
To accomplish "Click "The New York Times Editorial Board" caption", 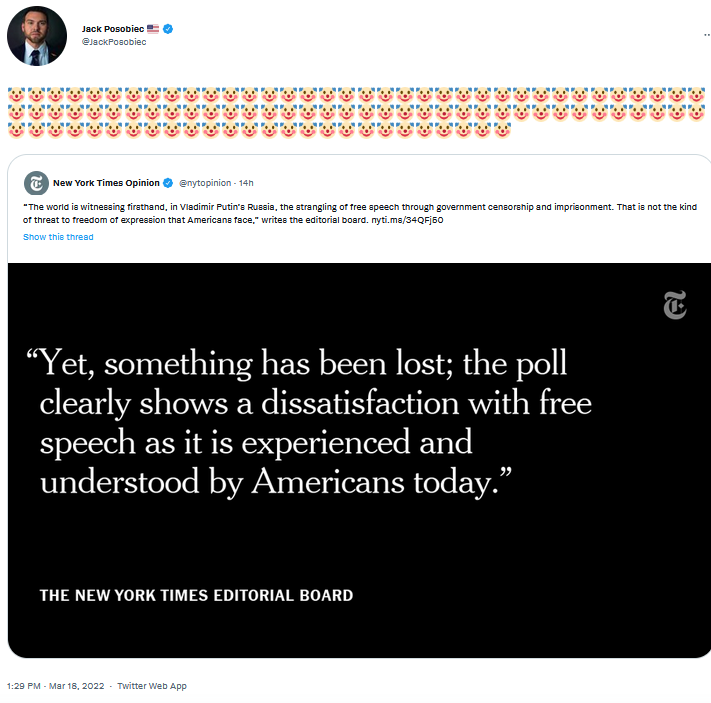I will pos(196,595).
